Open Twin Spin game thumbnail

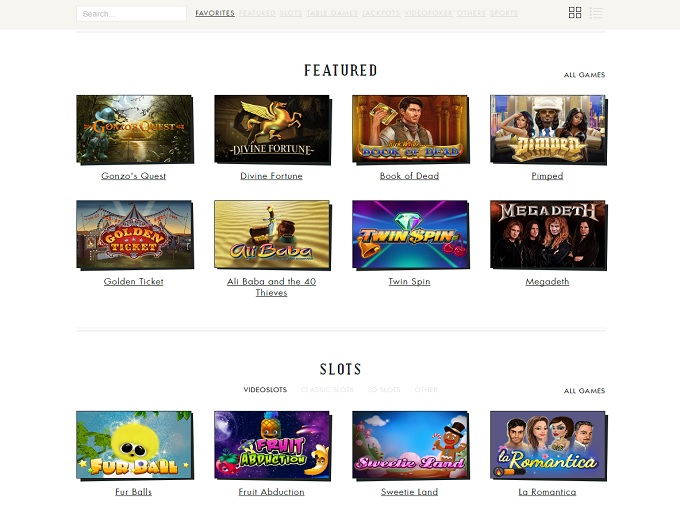pyautogui.click(x=410, y=234)
